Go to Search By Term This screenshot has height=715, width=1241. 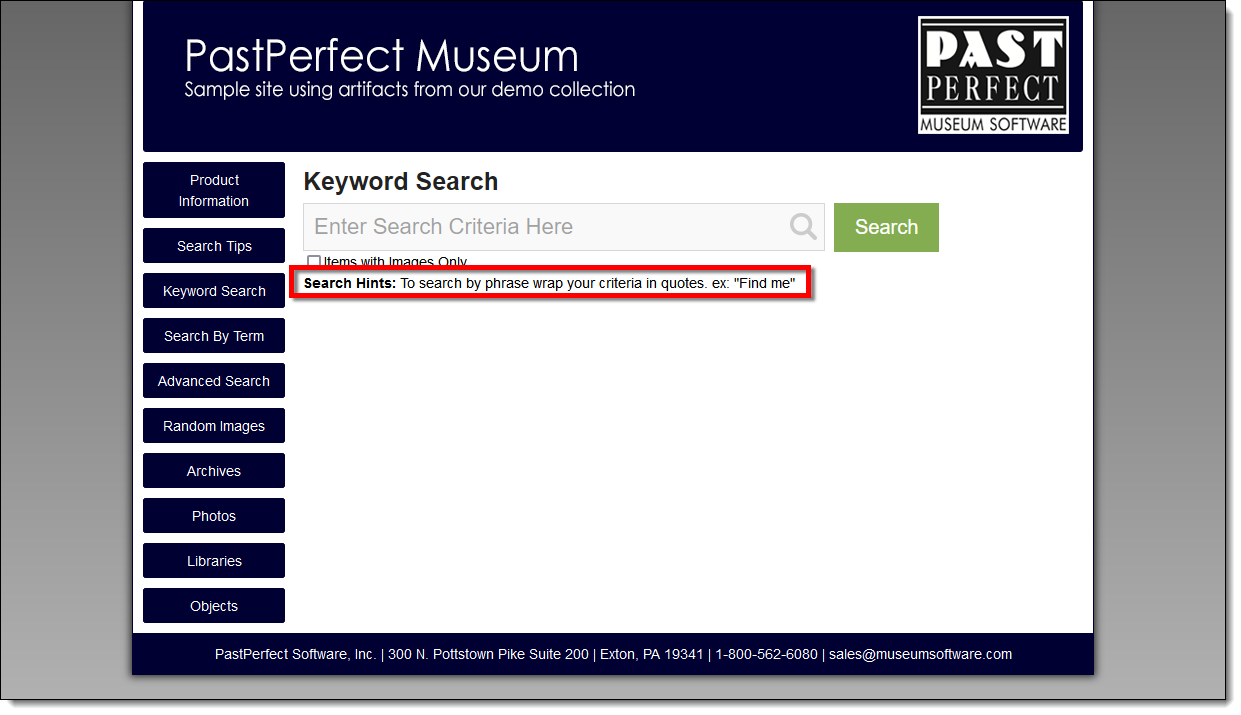point(214,336)
